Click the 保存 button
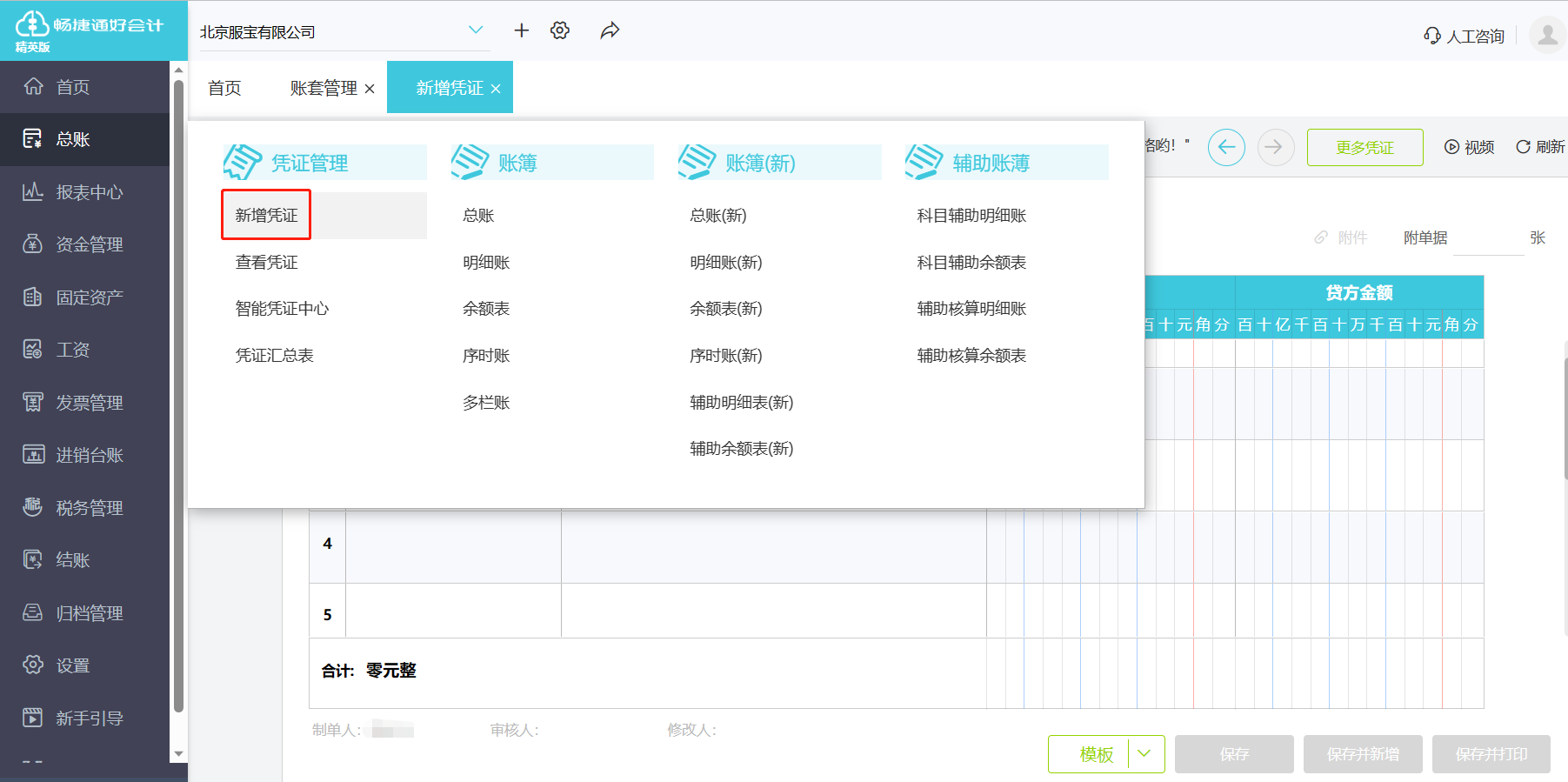 click(x=1234, y=754)
